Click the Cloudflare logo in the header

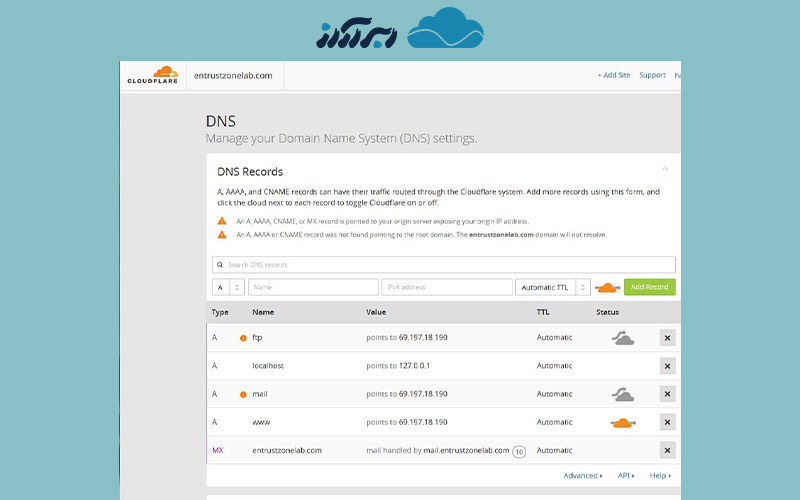pyautogui.click(x=152, y=75)
